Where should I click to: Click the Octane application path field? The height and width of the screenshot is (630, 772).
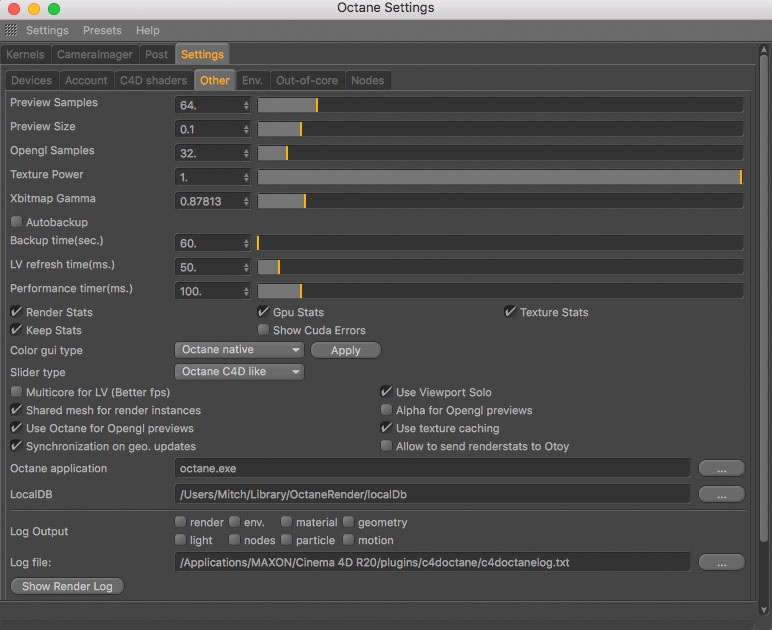(432, 469)
